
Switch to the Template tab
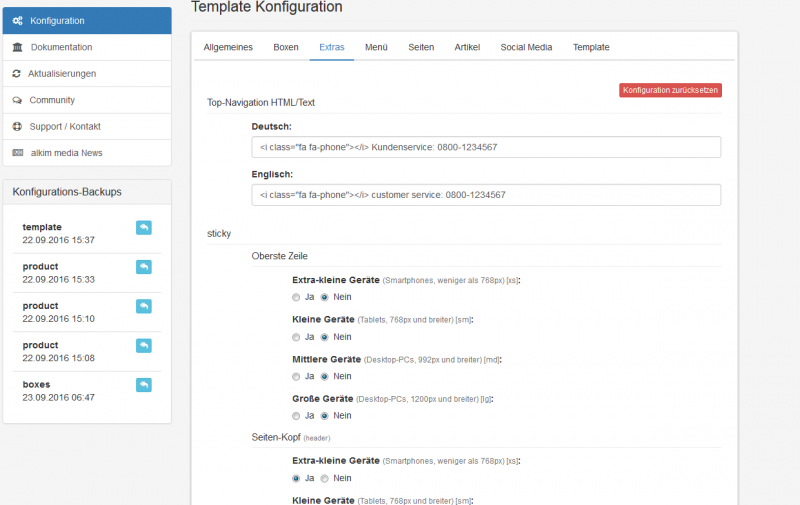591,47
